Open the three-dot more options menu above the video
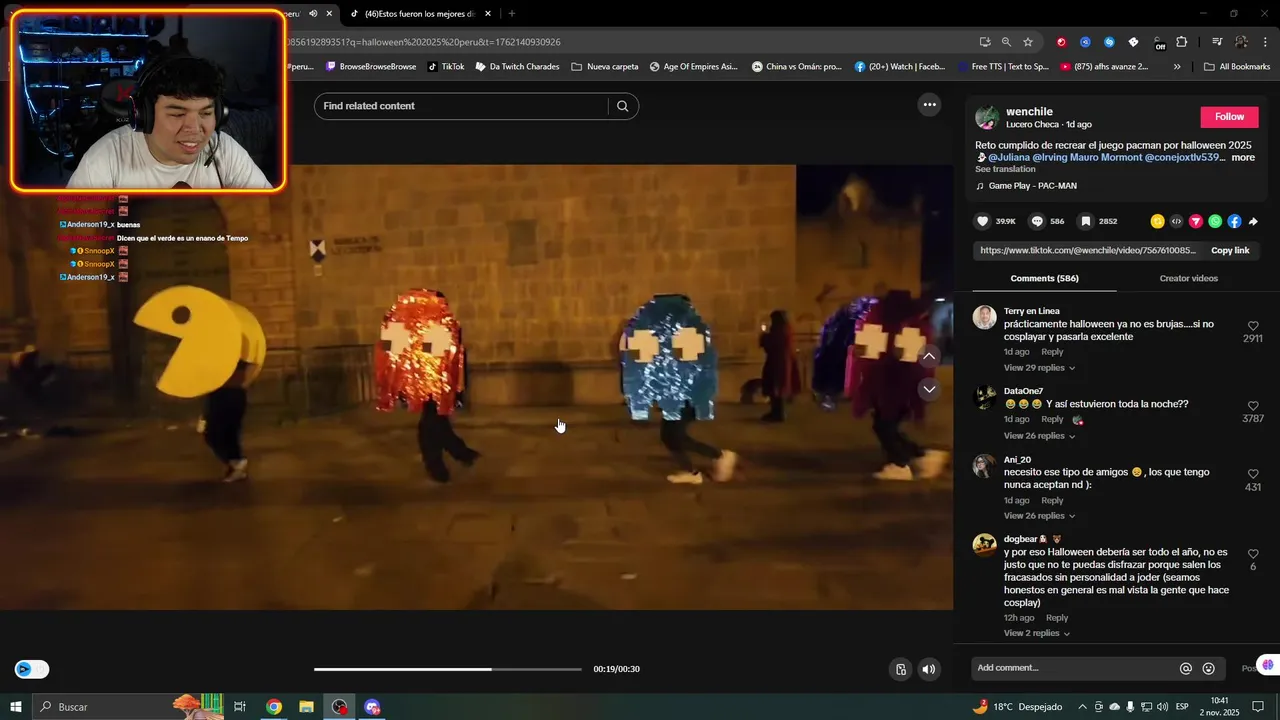 click(929, 105)
